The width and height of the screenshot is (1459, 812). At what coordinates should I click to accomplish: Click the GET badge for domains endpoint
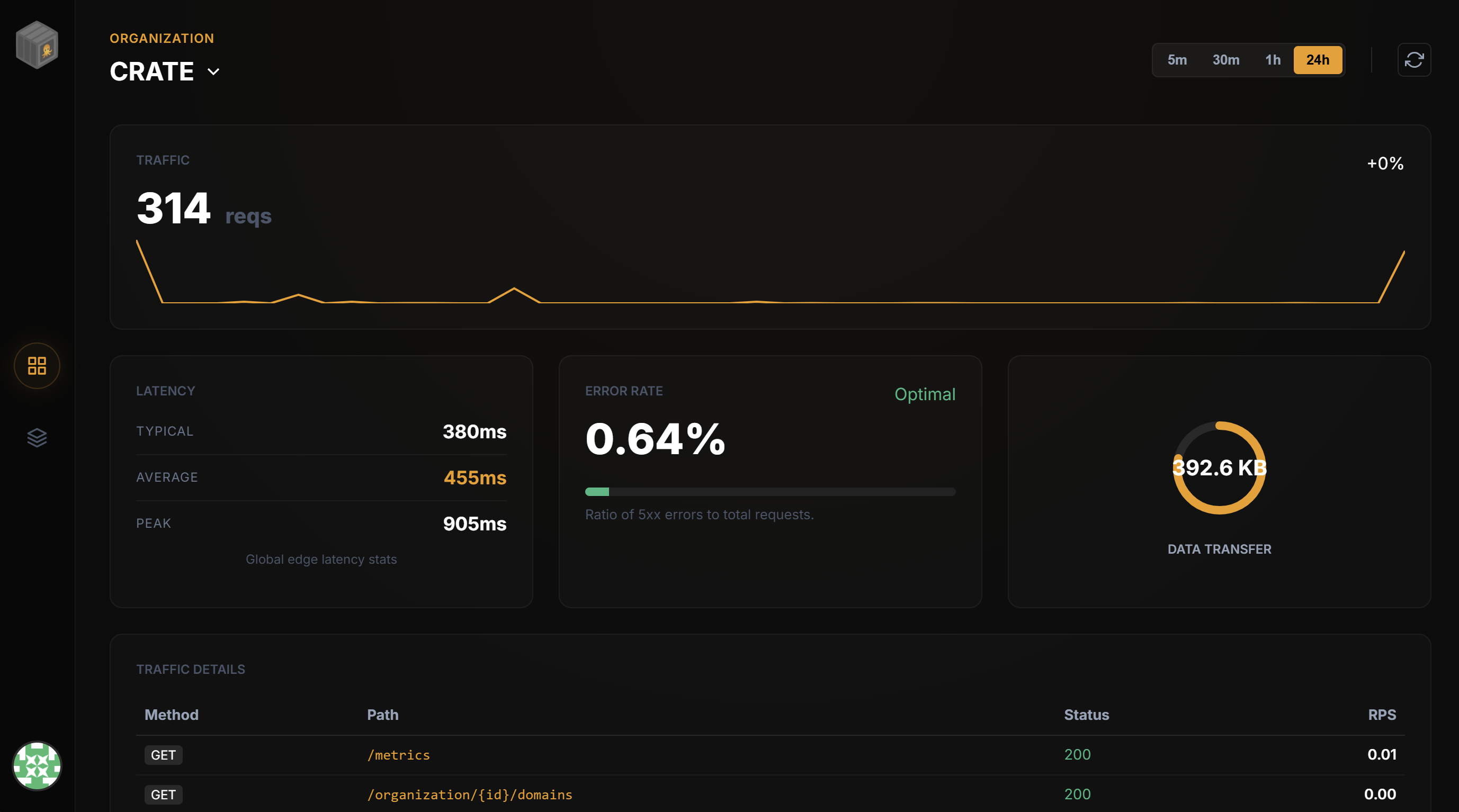point(163,795)
